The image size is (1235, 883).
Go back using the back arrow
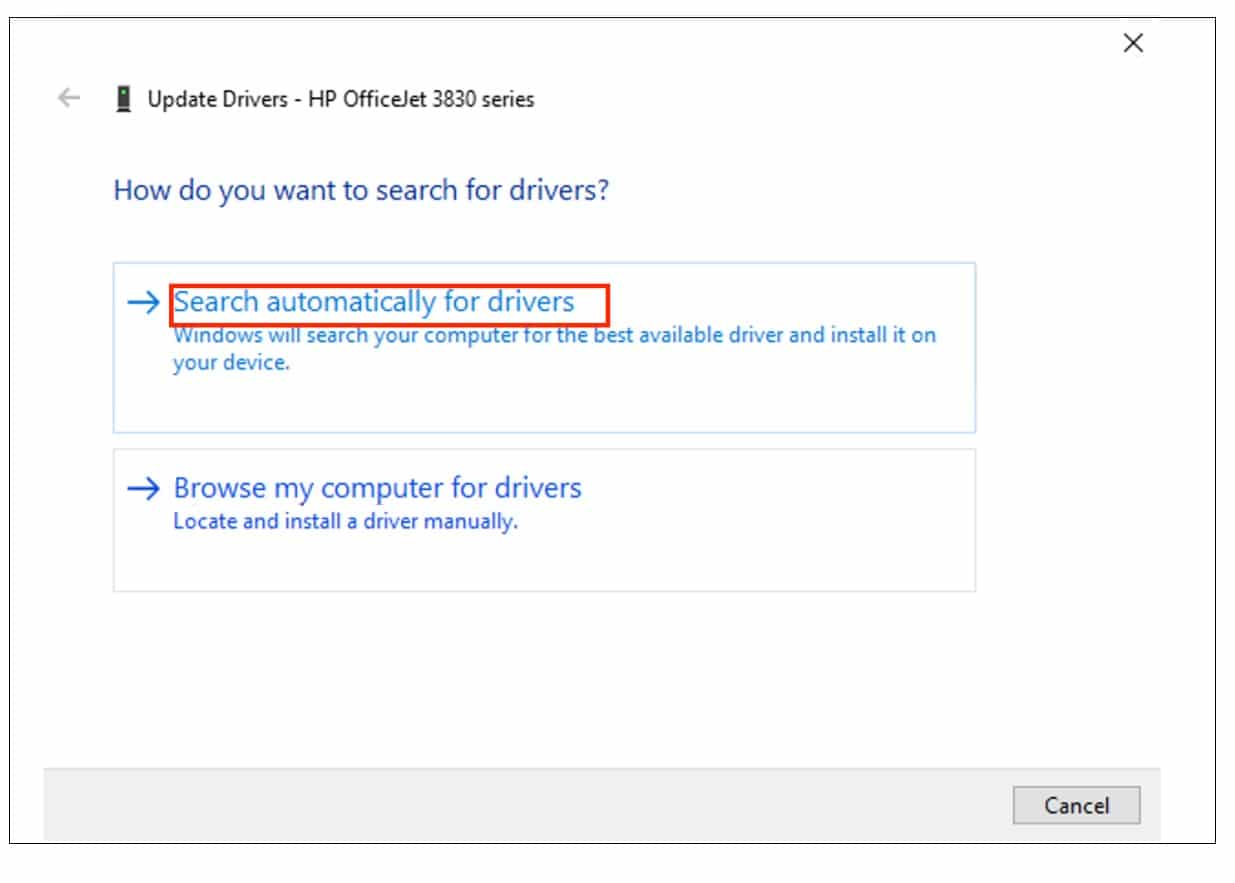[68, 98]
